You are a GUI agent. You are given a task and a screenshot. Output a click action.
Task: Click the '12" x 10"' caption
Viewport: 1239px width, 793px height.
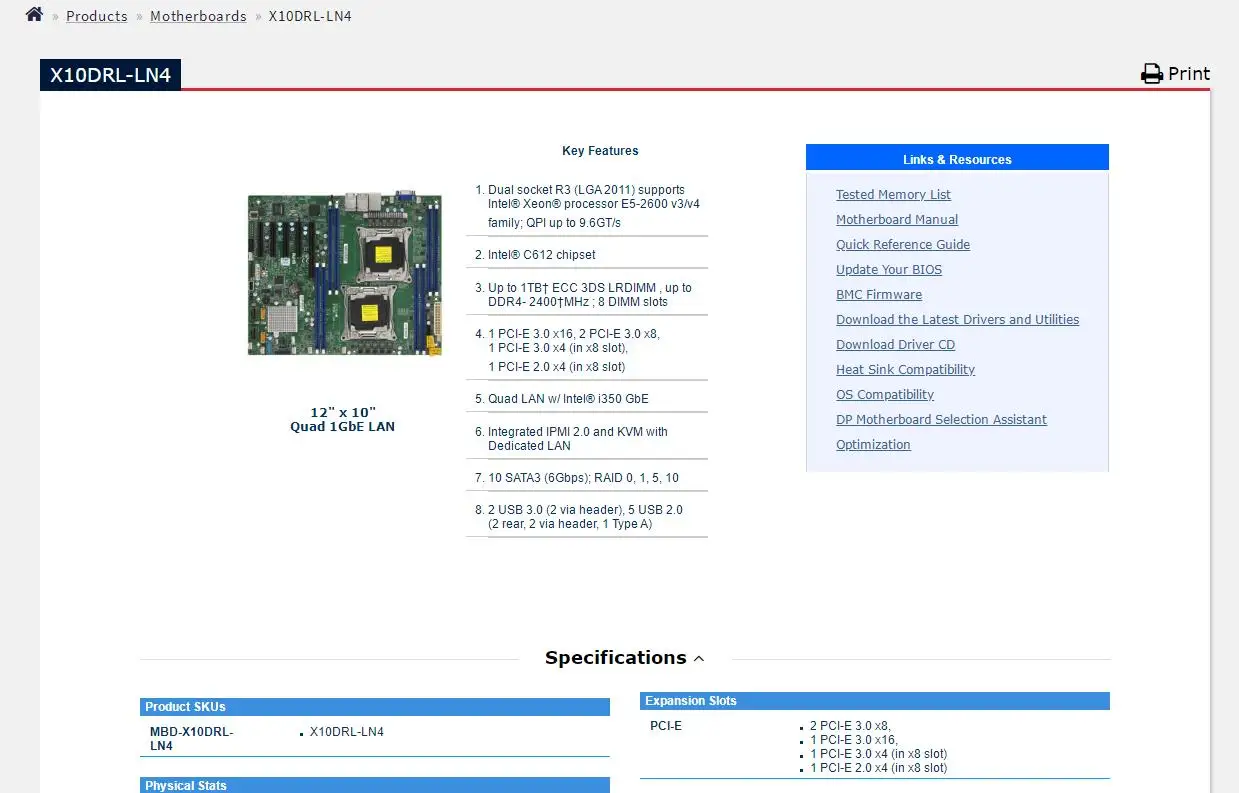tap(343, 413)
